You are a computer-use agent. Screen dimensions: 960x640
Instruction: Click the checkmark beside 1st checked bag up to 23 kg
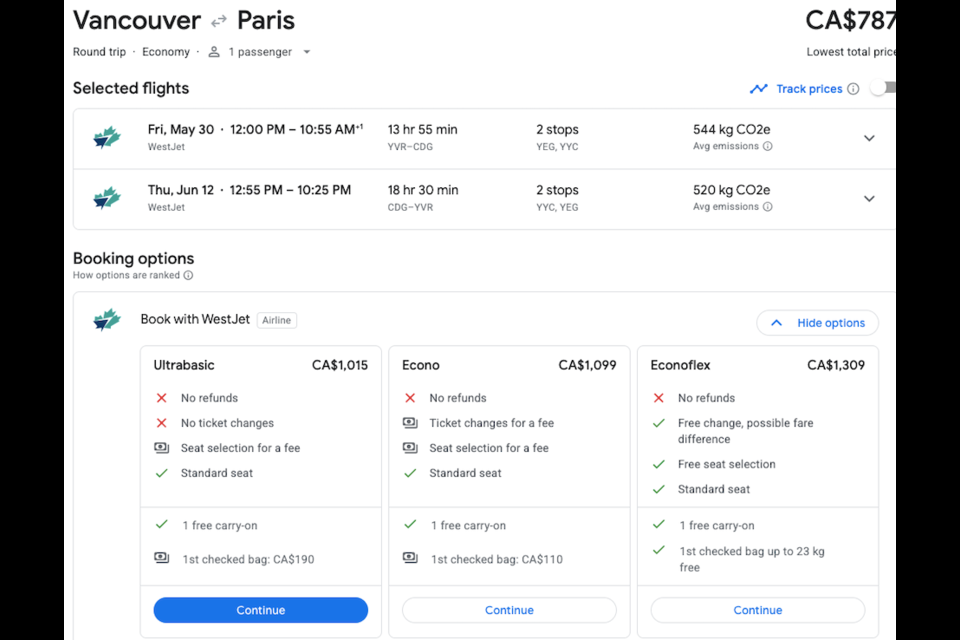click(659, 550)
